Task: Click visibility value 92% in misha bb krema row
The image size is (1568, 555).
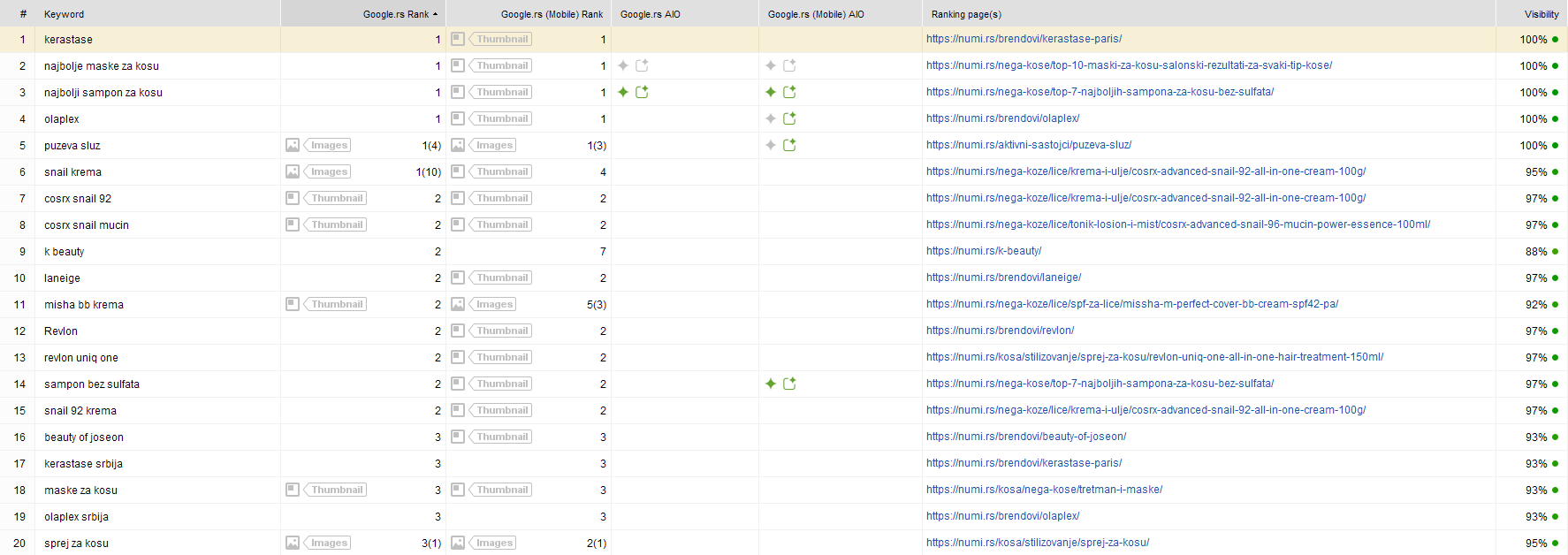Action: click(1536, 305)
